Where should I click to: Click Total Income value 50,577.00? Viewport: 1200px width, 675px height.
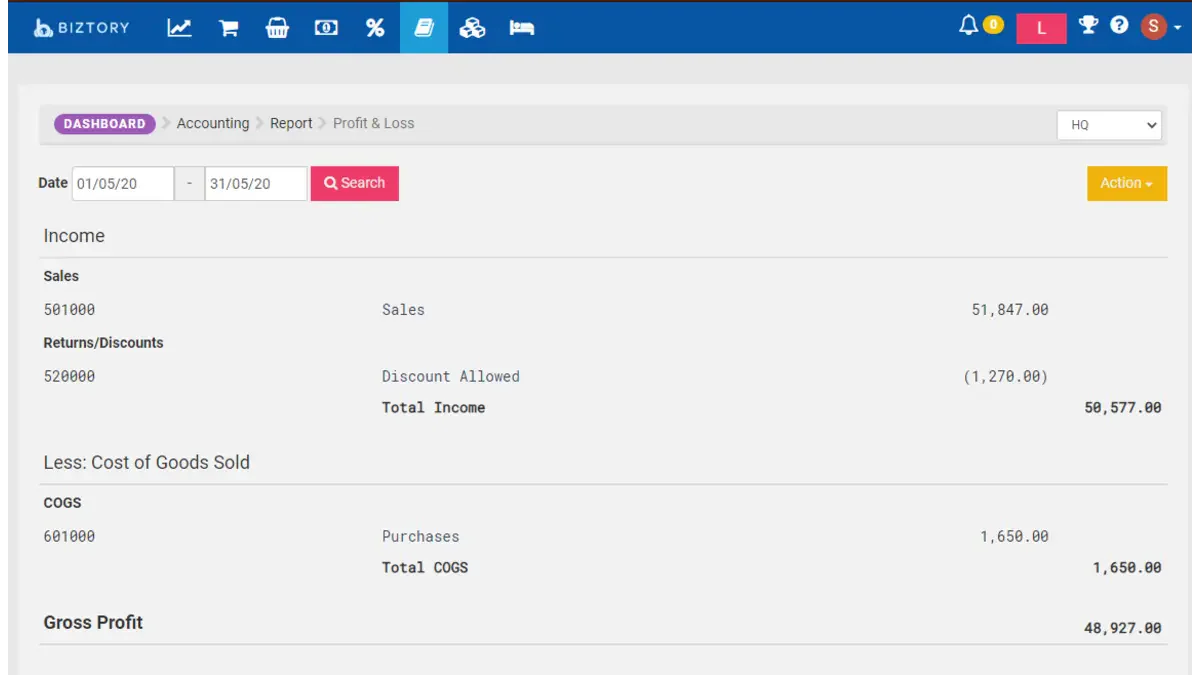1123,408
